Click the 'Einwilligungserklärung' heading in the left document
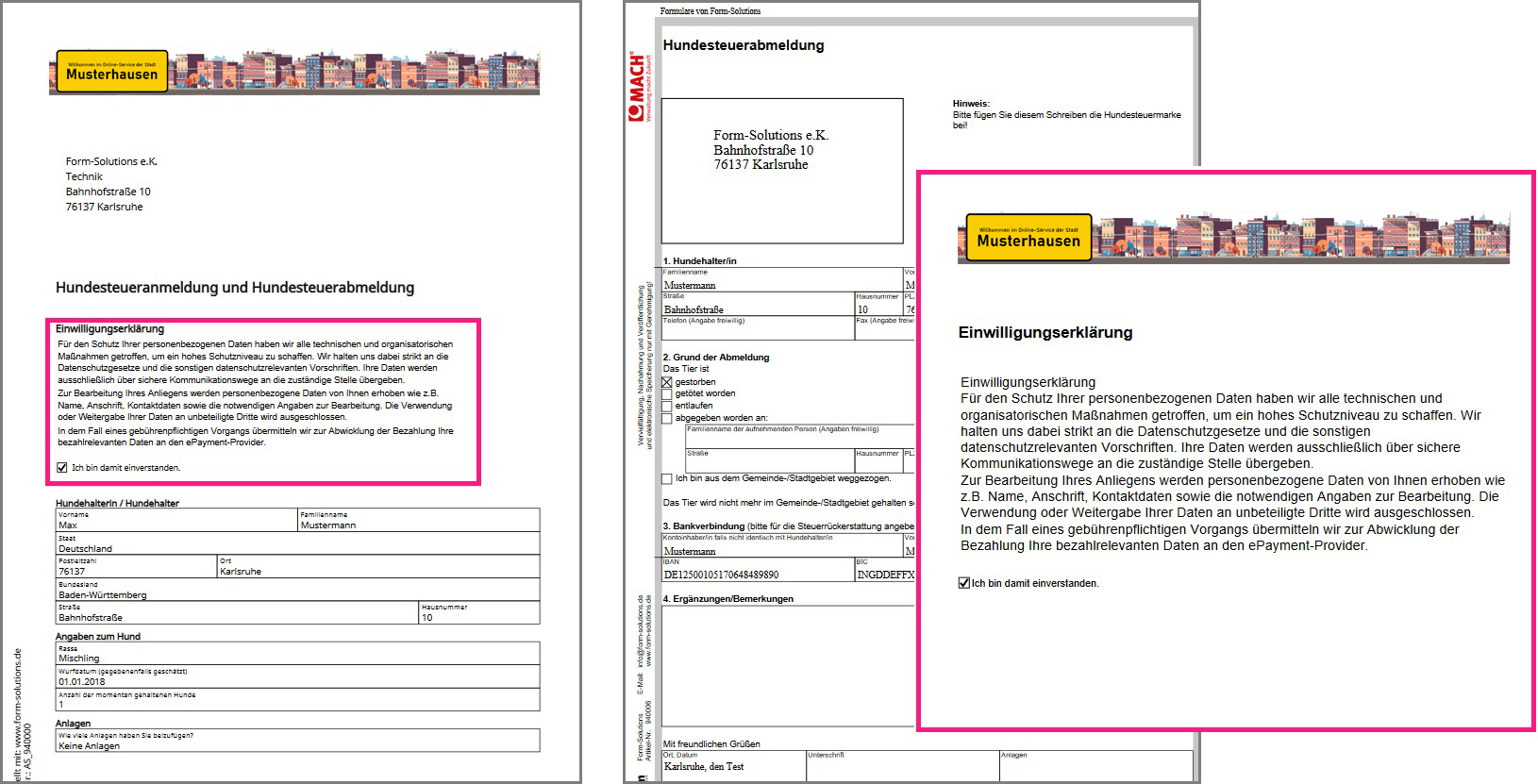Image resolution: width=1538 pixels, height=784 pixels. 109,328
